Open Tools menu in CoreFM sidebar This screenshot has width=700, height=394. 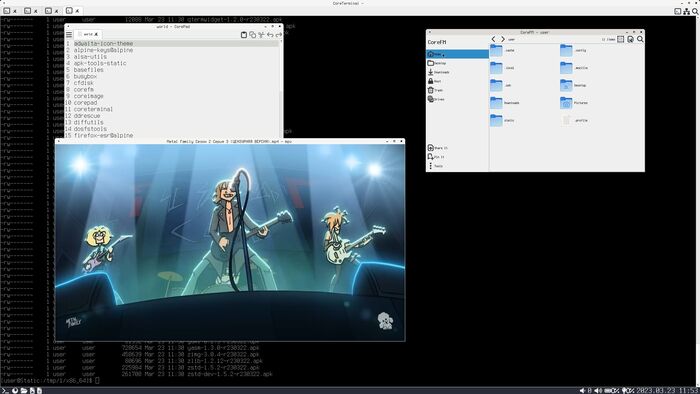click(x=436, y=166)
